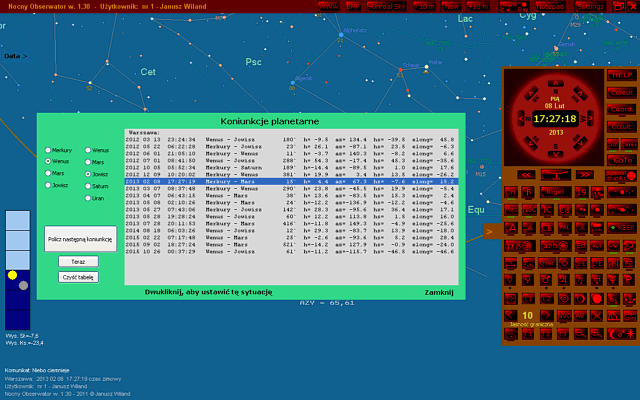
Task: Open WWW from the top bar
Action: click(329, 6)
